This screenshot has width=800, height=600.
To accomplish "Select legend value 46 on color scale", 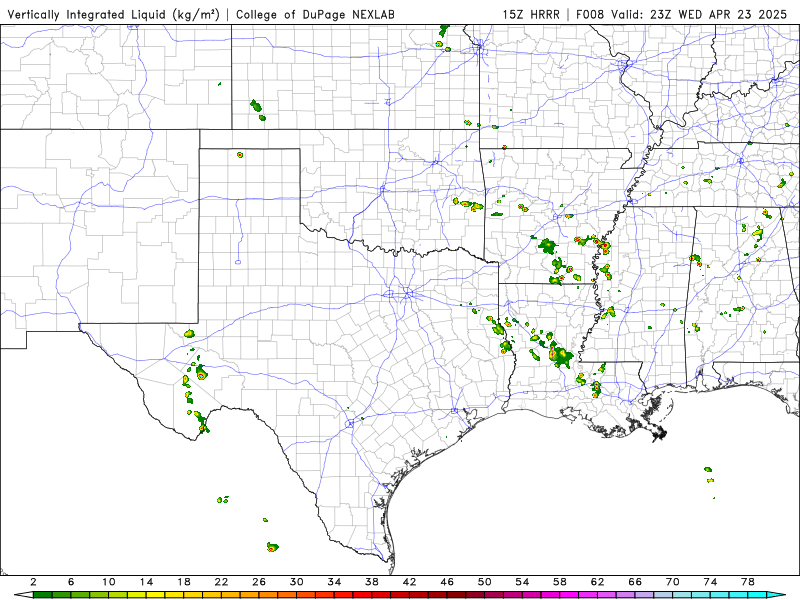I will [447, 582].
